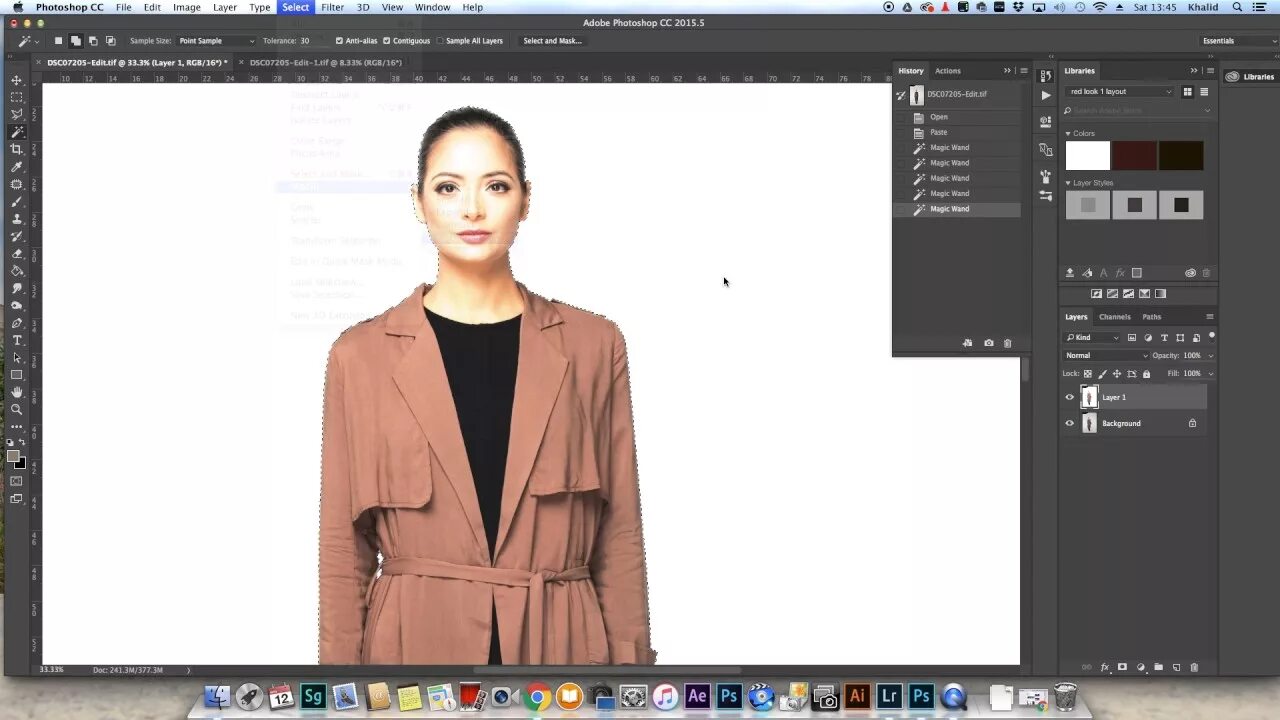This screenshot has height=720, width=1280.
Task: Select the Move tool
Action: pyautogui.click(x=16, y=79)
